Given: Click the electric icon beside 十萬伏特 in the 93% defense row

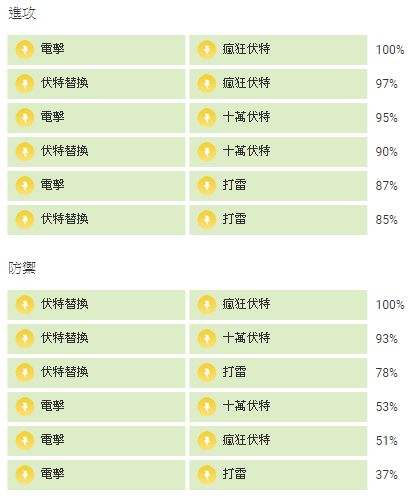Looking at the screenshot, I should pos(207,339).
